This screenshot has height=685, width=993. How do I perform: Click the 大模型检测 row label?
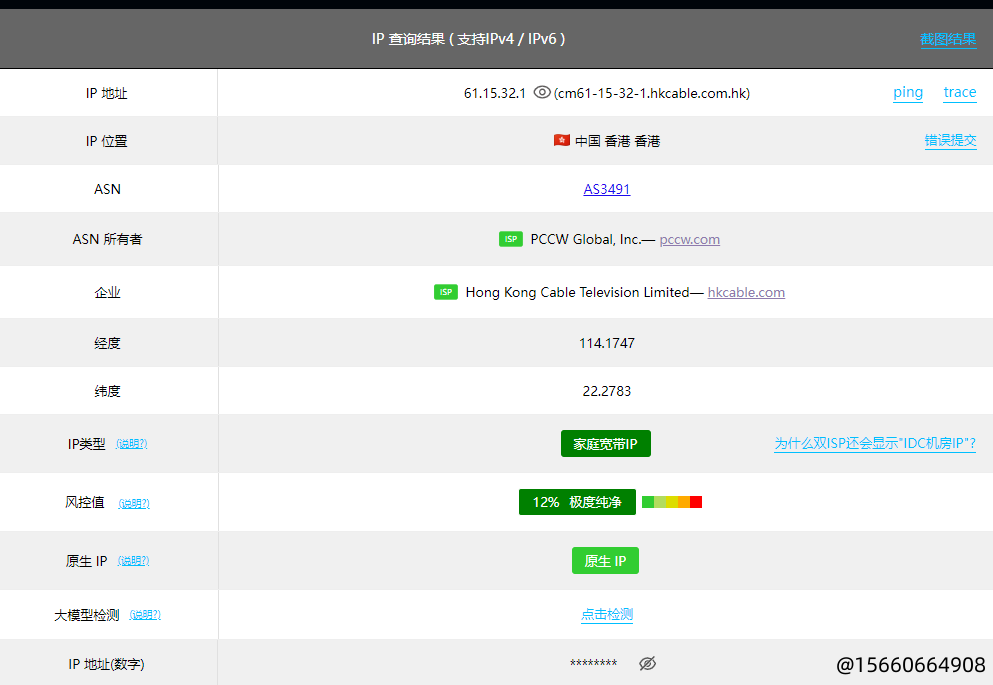pyautogui.click(x=86, y=615)
